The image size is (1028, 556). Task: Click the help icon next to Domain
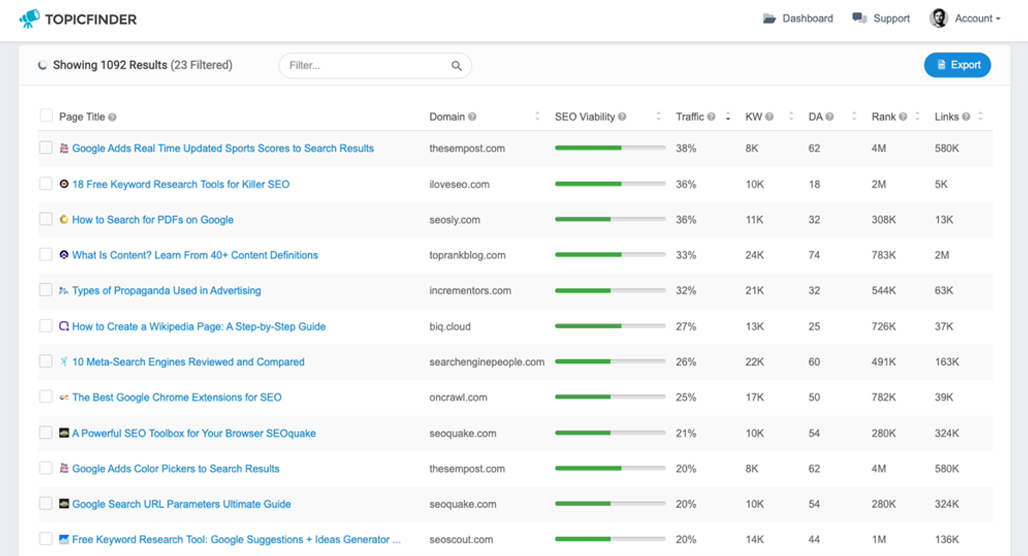[x=472, y=117]
